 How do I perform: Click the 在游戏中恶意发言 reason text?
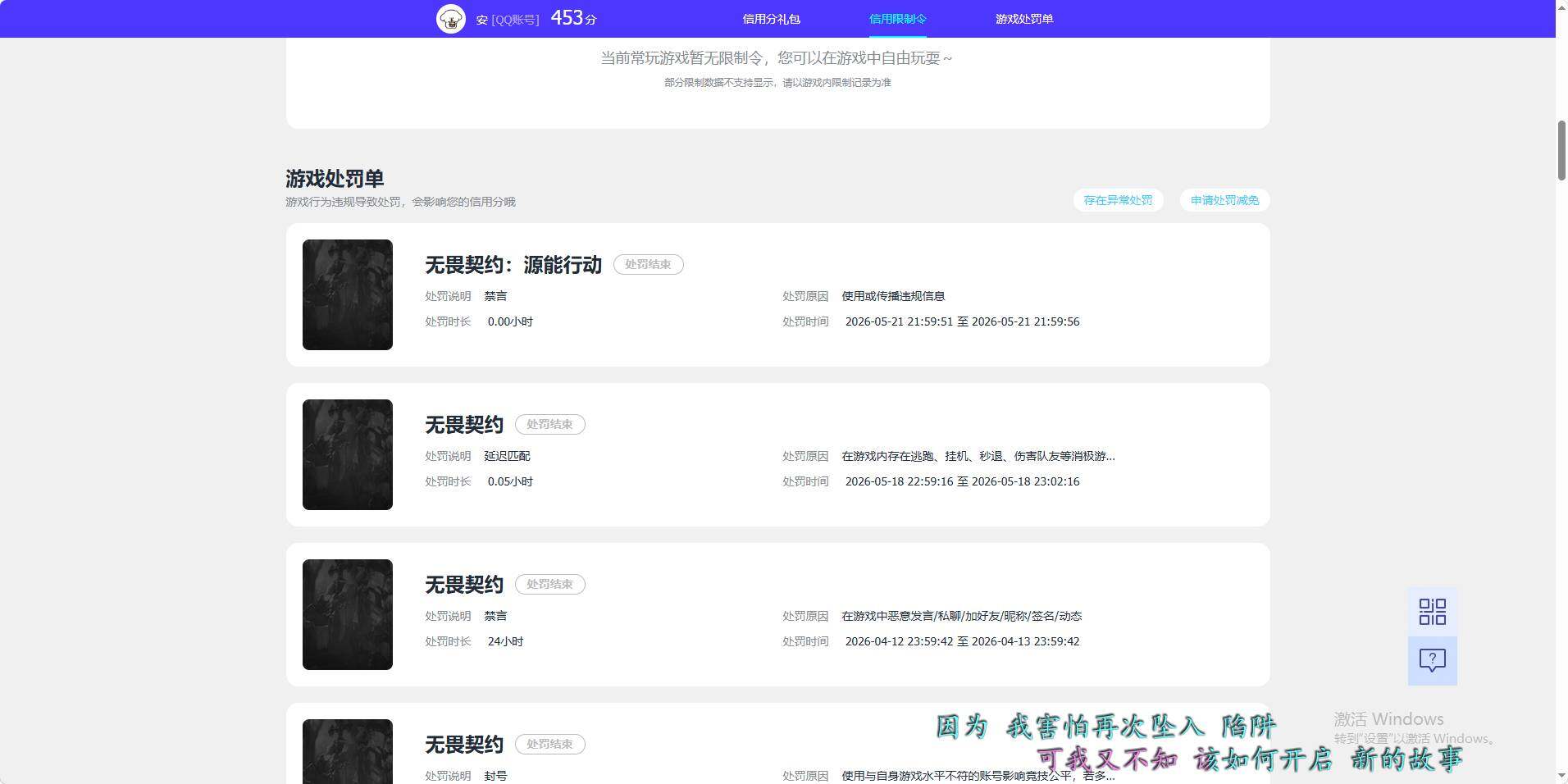[962, 616]
